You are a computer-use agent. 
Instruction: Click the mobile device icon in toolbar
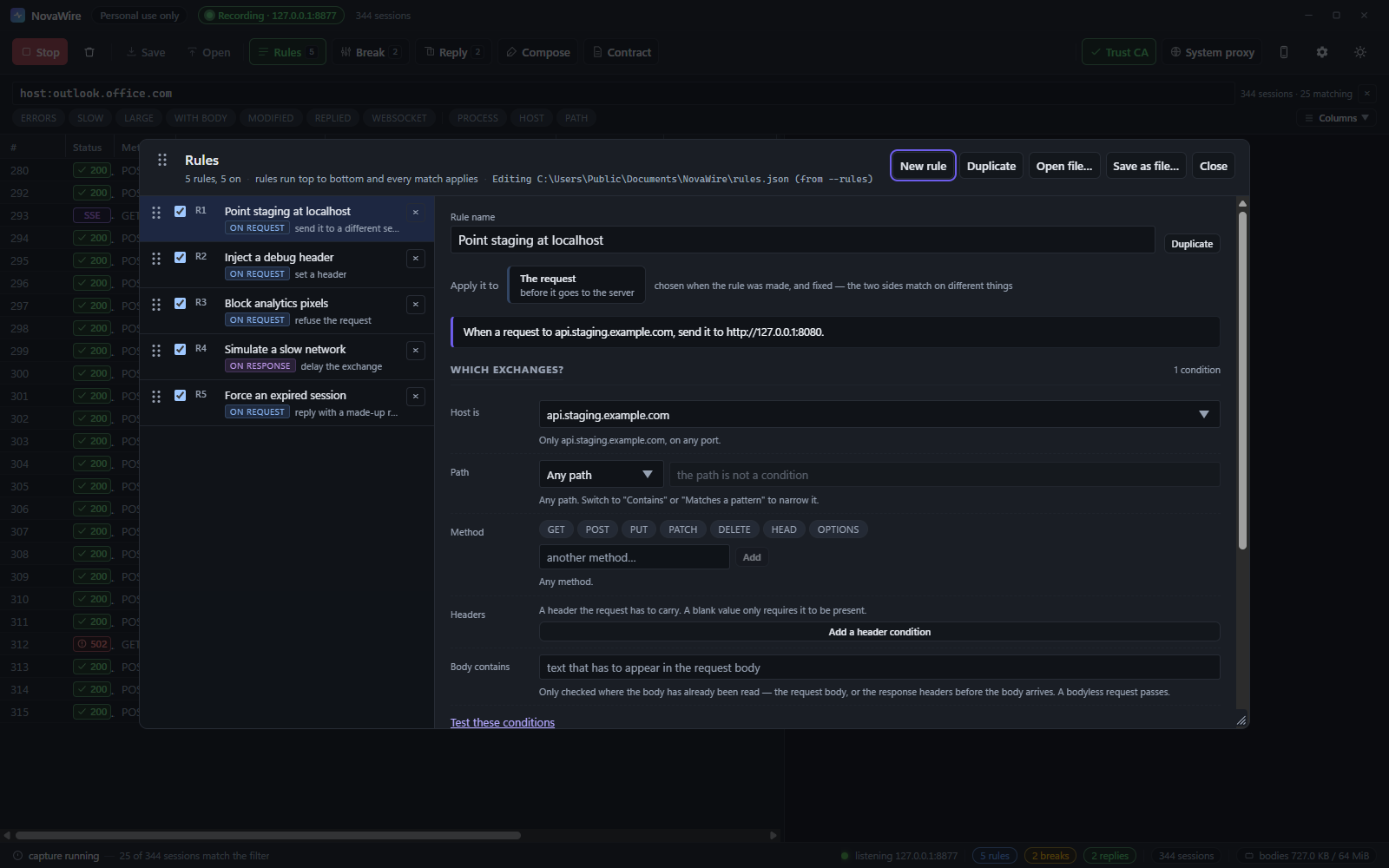pyautogui.click(x=1284, y=52)
